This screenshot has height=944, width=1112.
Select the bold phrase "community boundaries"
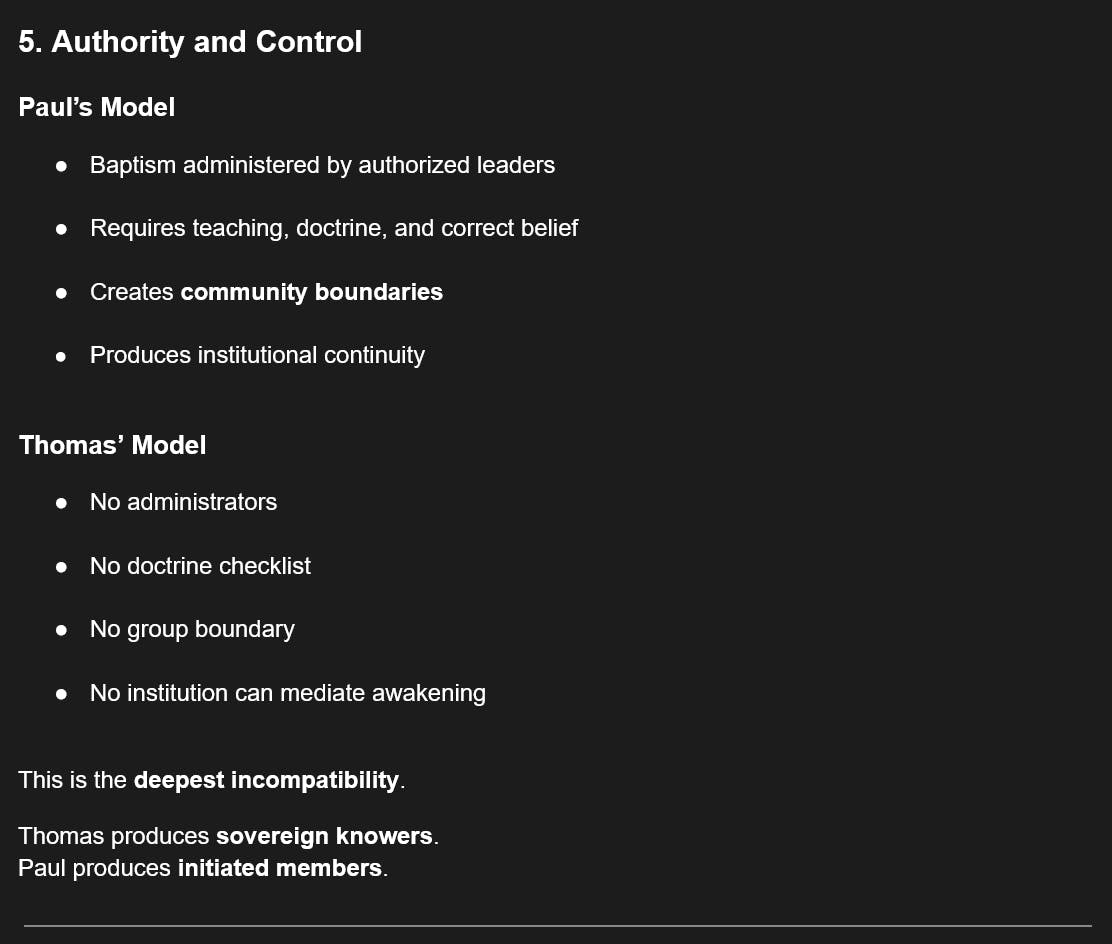pyautogui.click(x=311, y=292)
